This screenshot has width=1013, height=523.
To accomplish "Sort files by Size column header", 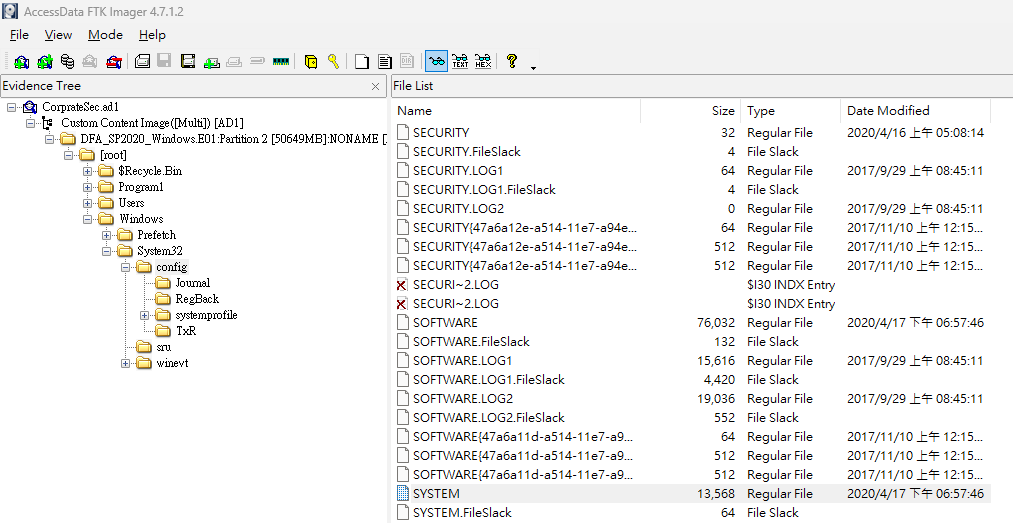I will click(691, 110).
